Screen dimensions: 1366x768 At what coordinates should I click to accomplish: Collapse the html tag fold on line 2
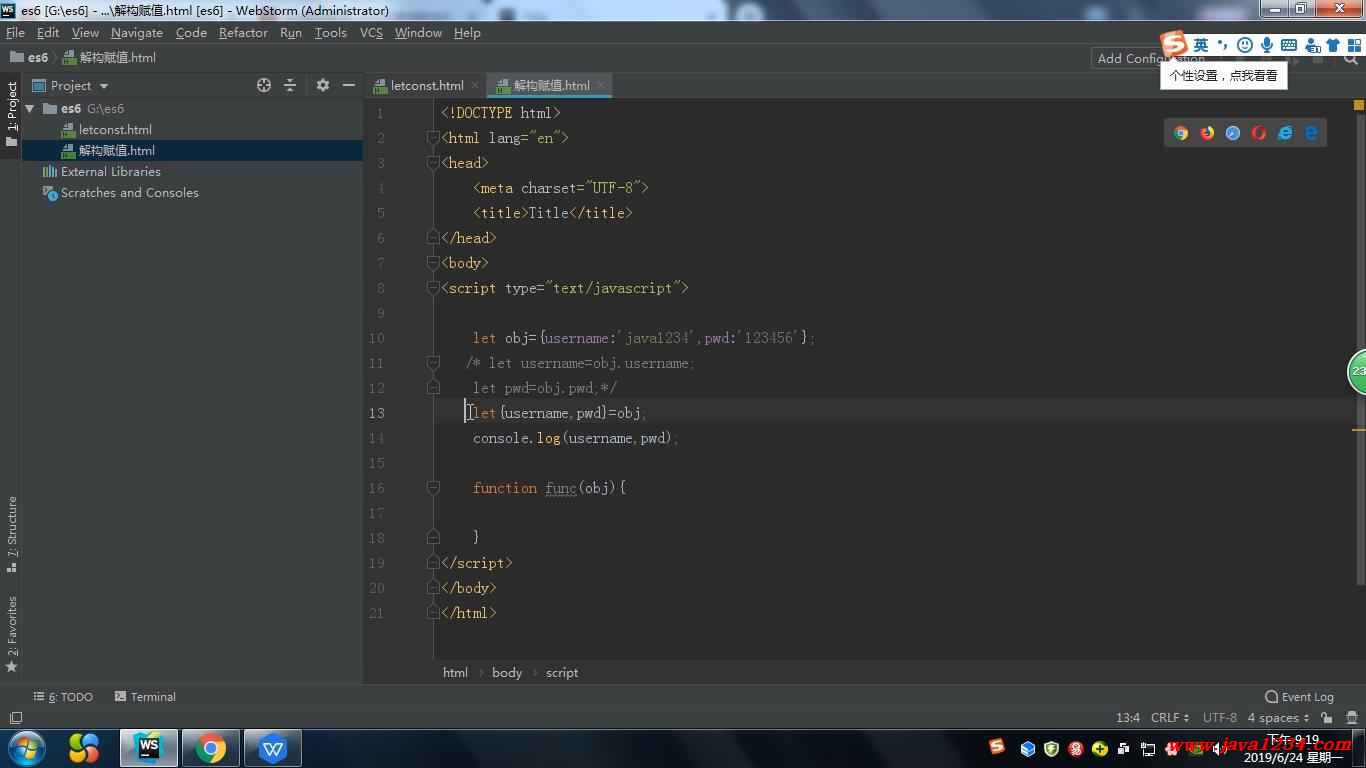(x=433, y=138)
